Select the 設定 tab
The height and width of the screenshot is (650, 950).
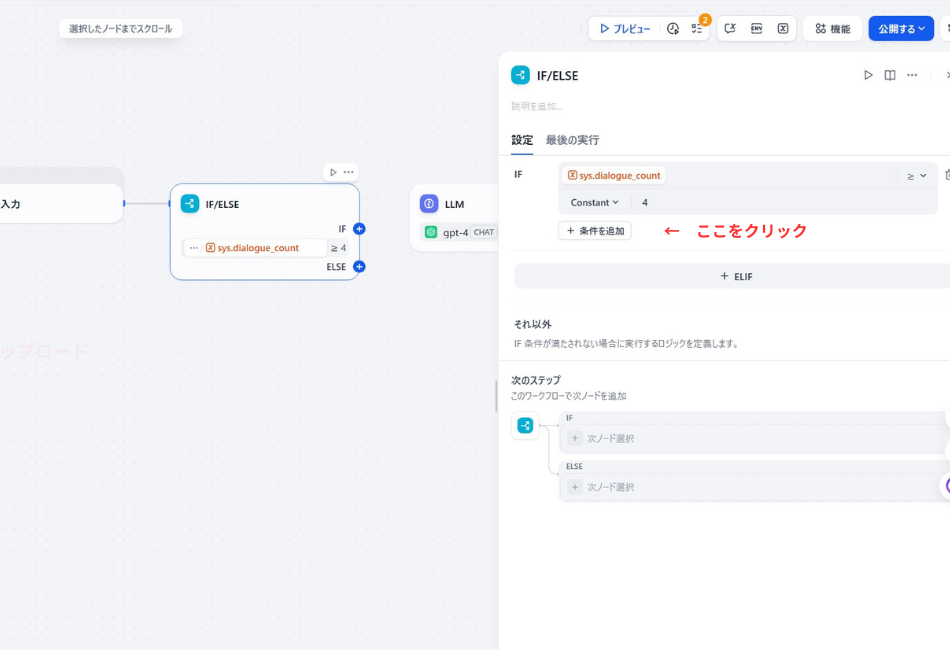(x=521, y=140)
